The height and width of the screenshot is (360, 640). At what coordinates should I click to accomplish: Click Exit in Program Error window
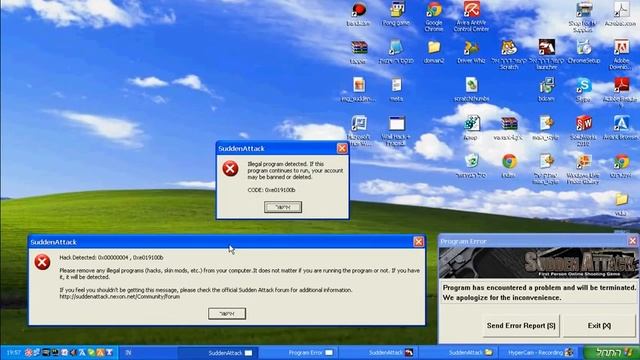coord(599,326)
